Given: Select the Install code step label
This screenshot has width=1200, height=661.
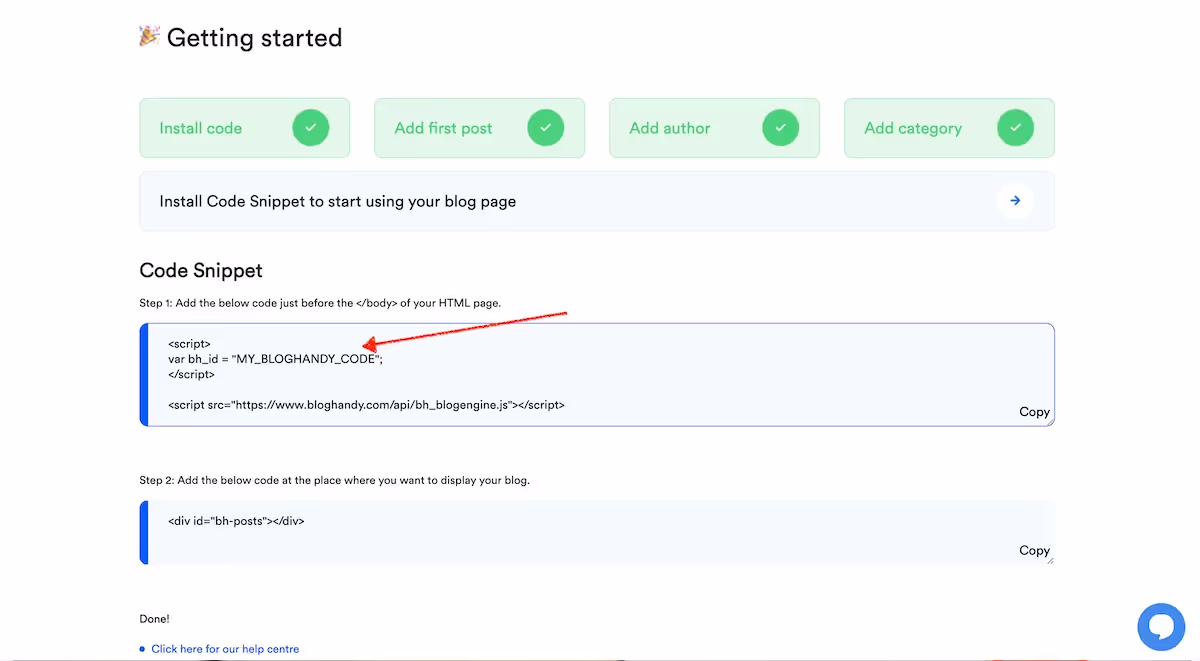Looking at the screenshot, I should 201,128.
